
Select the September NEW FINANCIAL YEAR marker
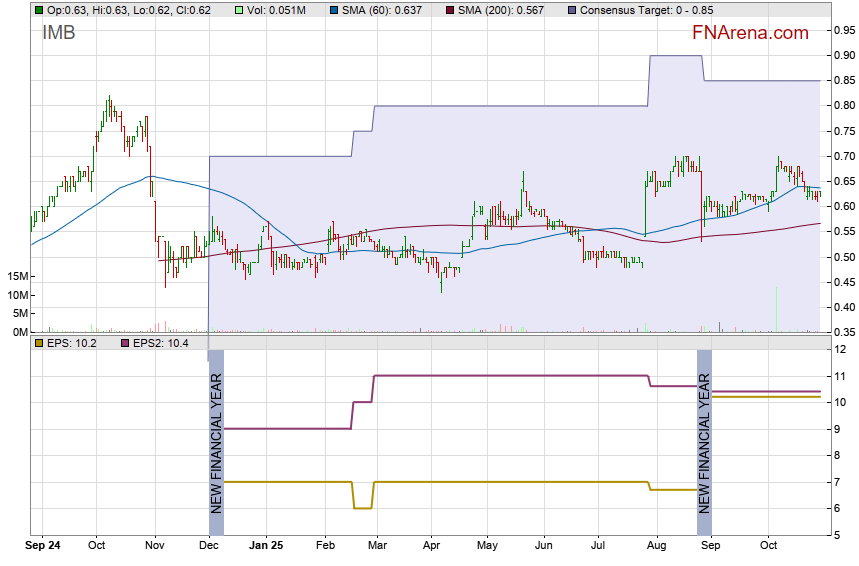[x=704, y=432]
